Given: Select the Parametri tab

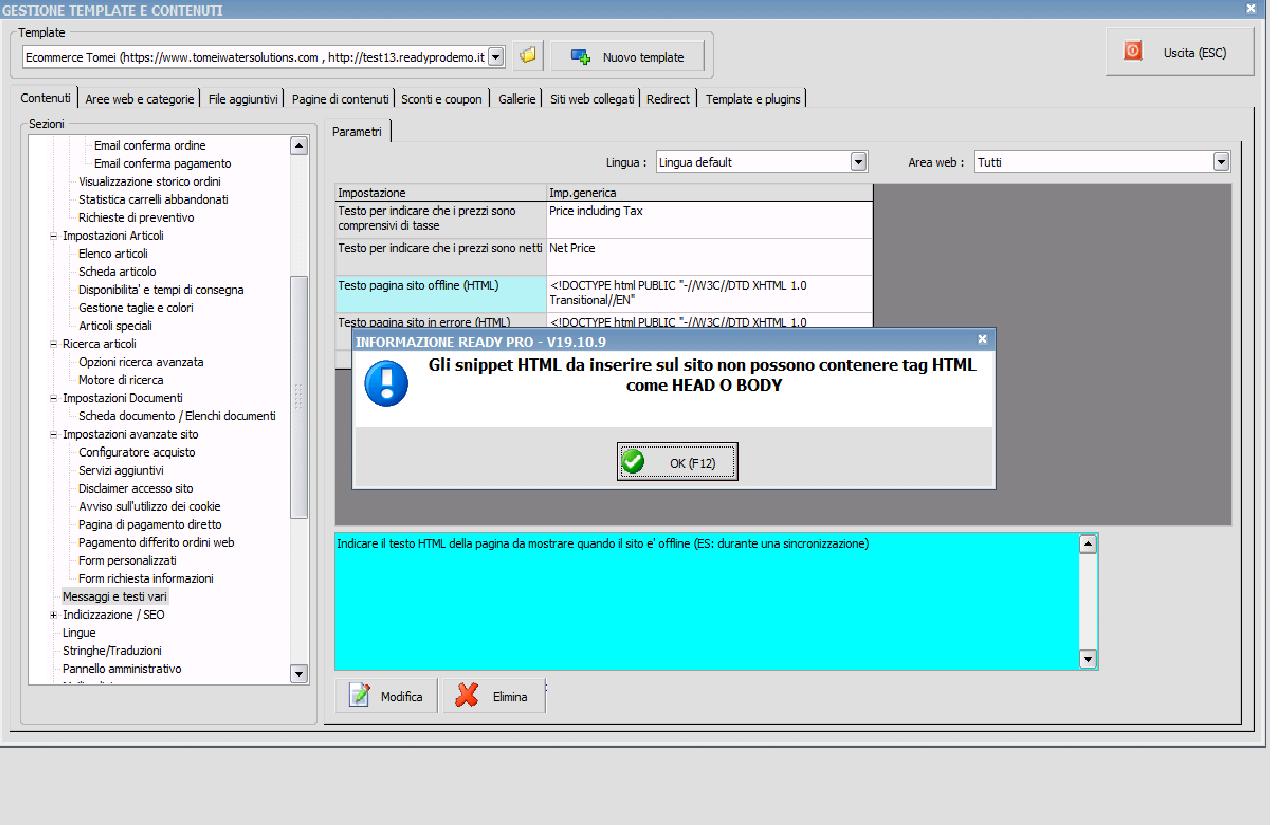Looking at the screenshot, I should pyautogui.click(x=357, y=131).
